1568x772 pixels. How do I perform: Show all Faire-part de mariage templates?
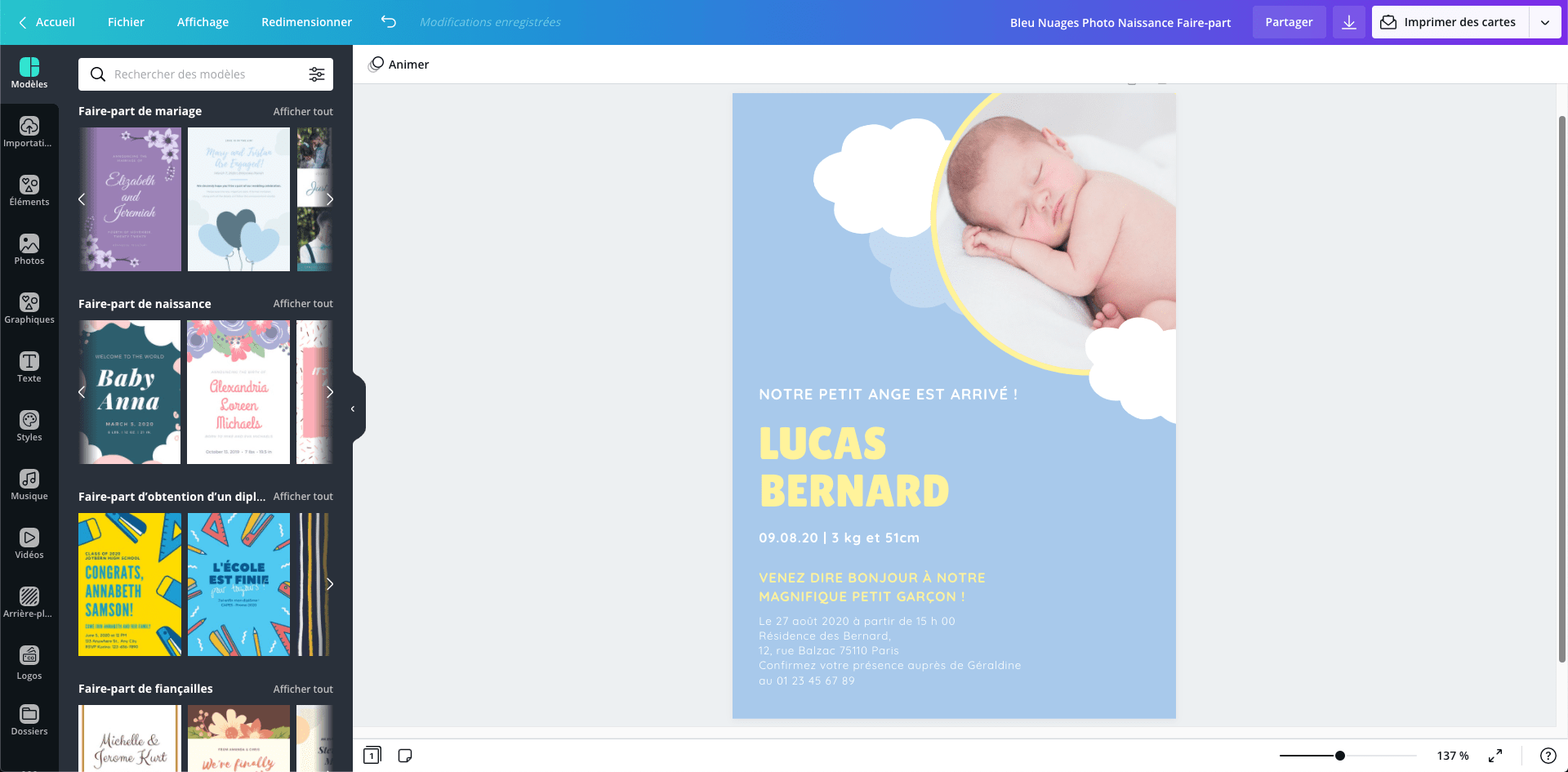click(303, 111)
